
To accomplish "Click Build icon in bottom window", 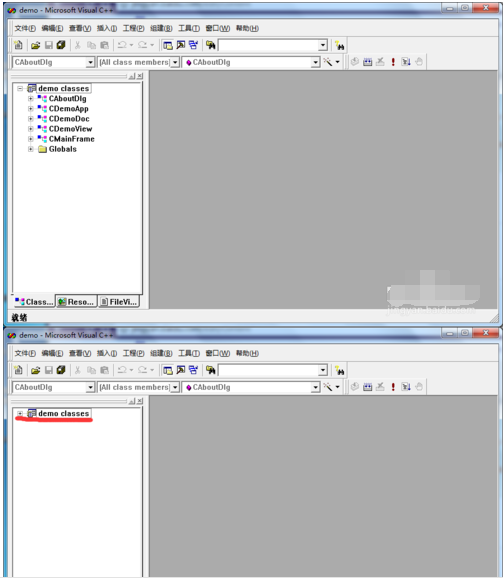I will pos(367,387).
